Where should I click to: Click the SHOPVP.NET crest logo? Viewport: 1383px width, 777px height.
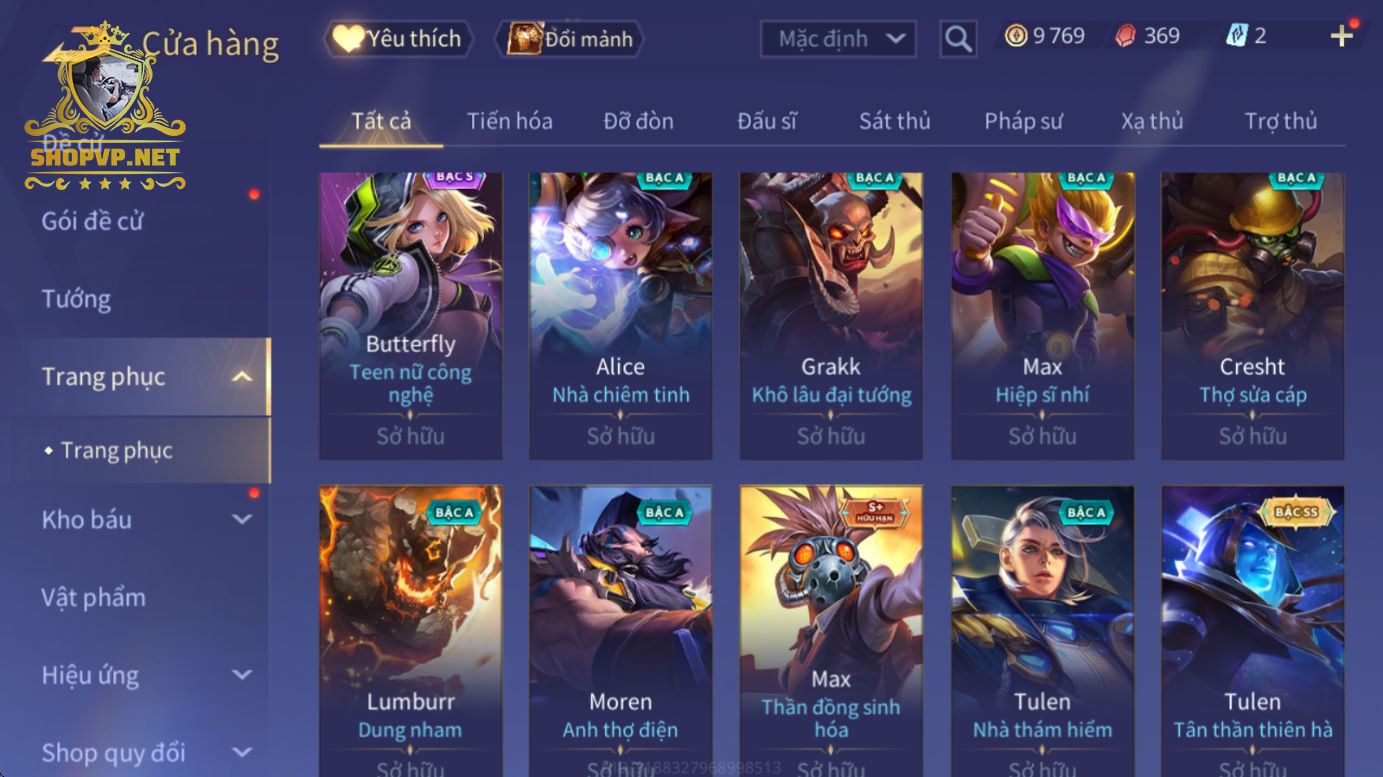[x=105, y=107]
